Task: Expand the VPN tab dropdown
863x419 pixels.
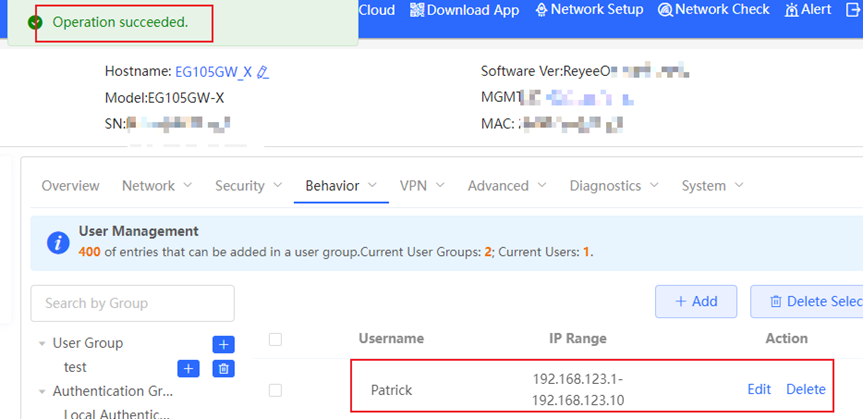Action: coord(440,185)
